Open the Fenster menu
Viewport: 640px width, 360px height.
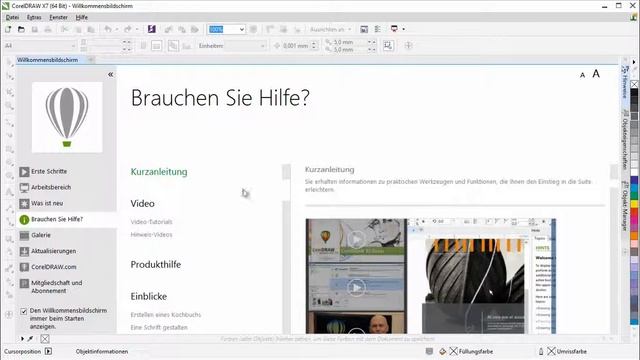(58, 17)
